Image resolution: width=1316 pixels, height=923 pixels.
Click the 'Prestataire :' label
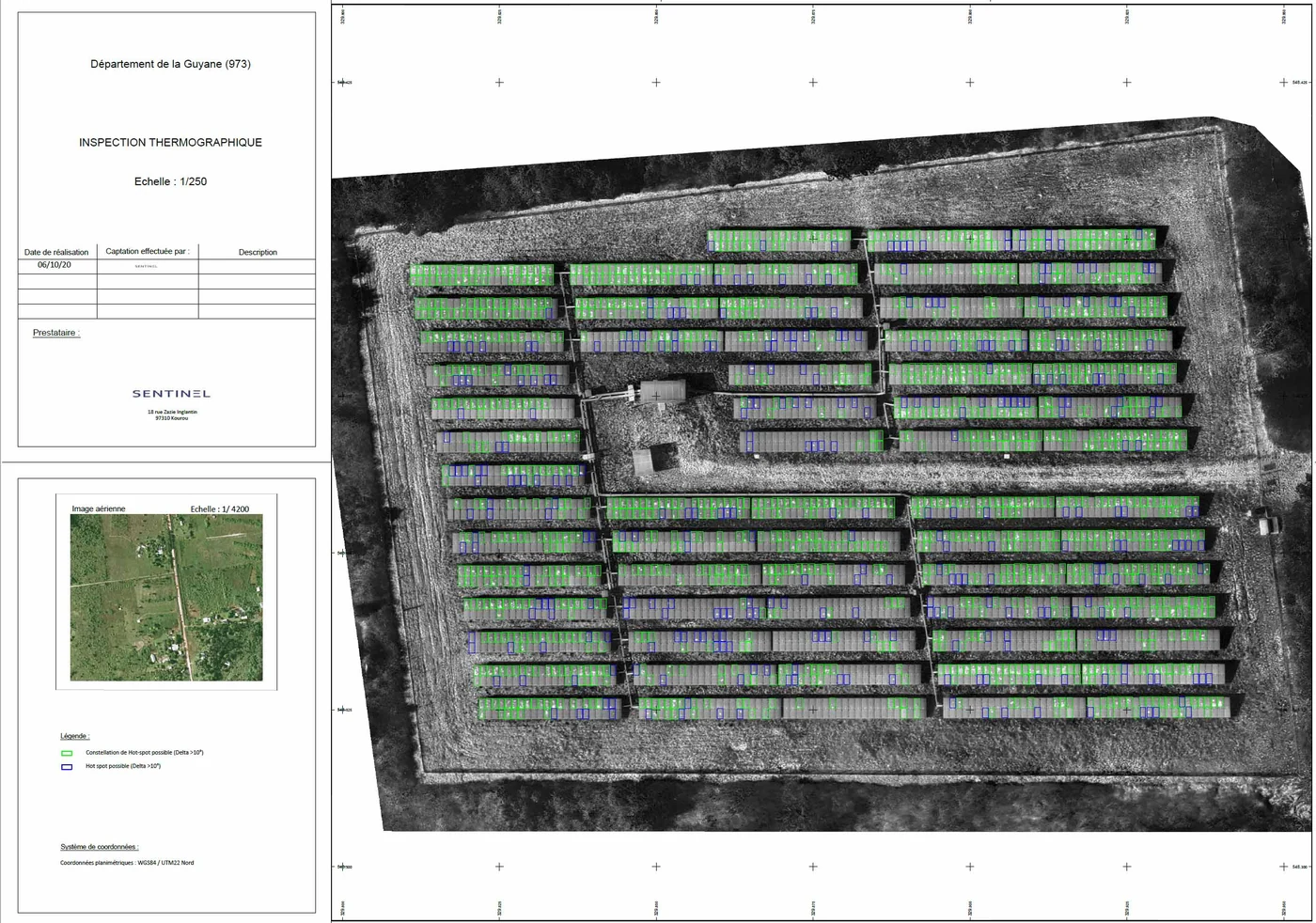click(56, 333)
